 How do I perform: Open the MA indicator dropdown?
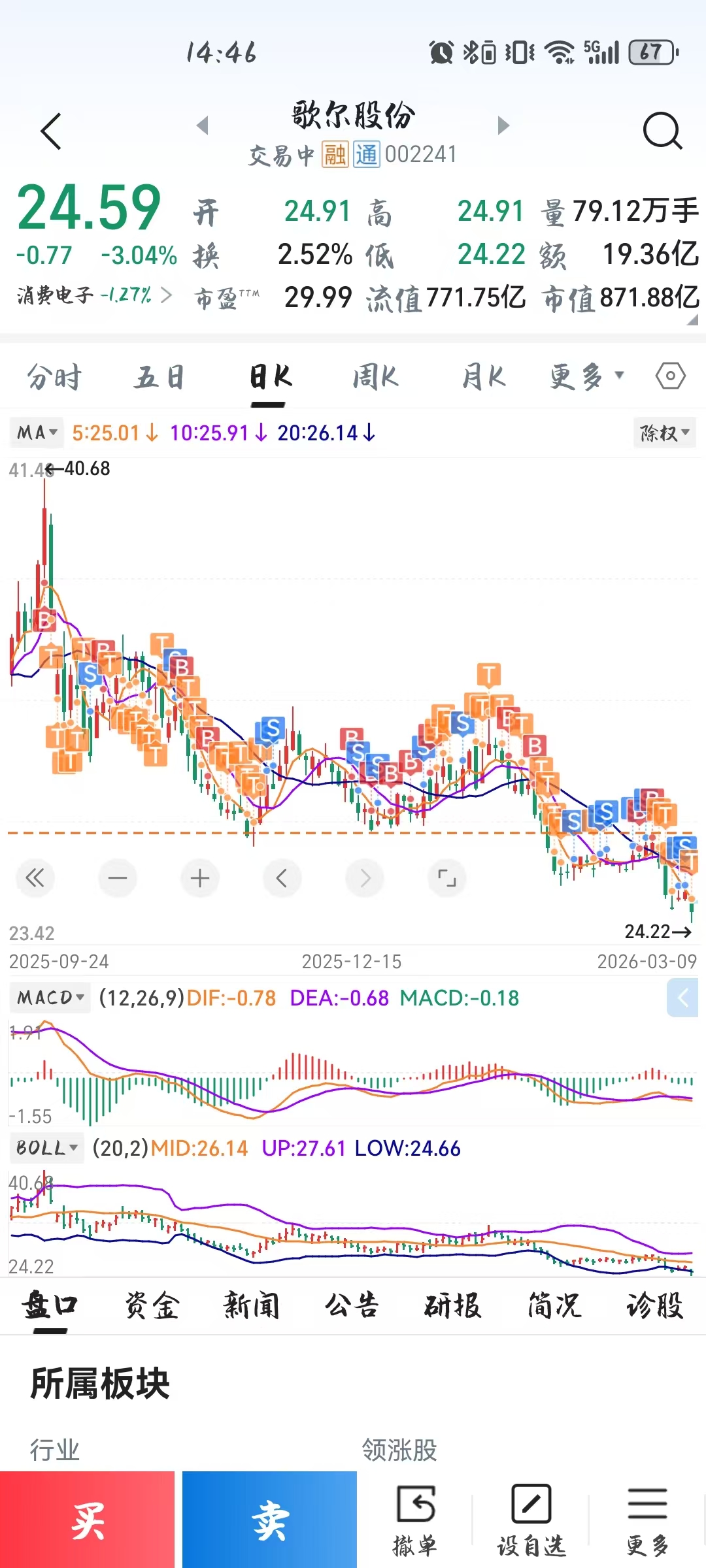tap(37, 433)
